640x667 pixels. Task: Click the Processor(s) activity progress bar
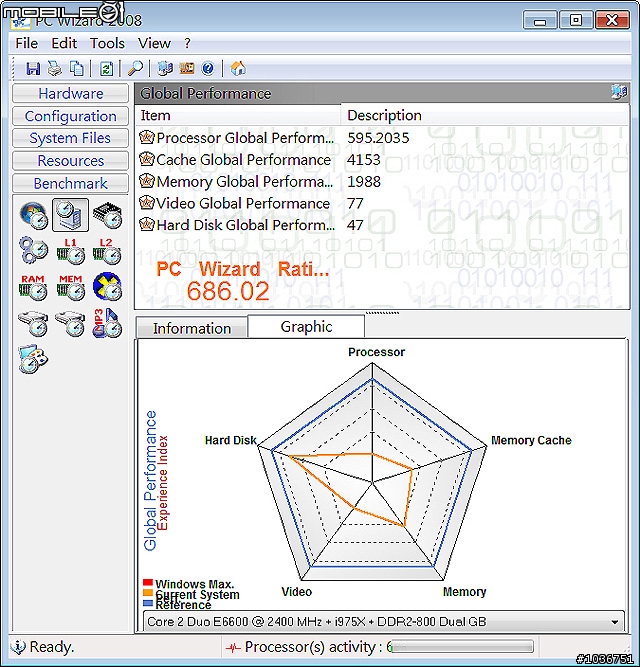point(462,647)
